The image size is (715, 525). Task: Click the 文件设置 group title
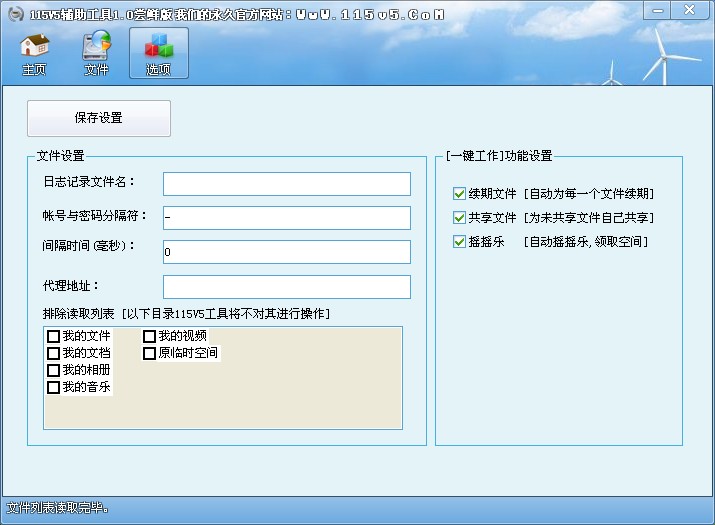61,156
